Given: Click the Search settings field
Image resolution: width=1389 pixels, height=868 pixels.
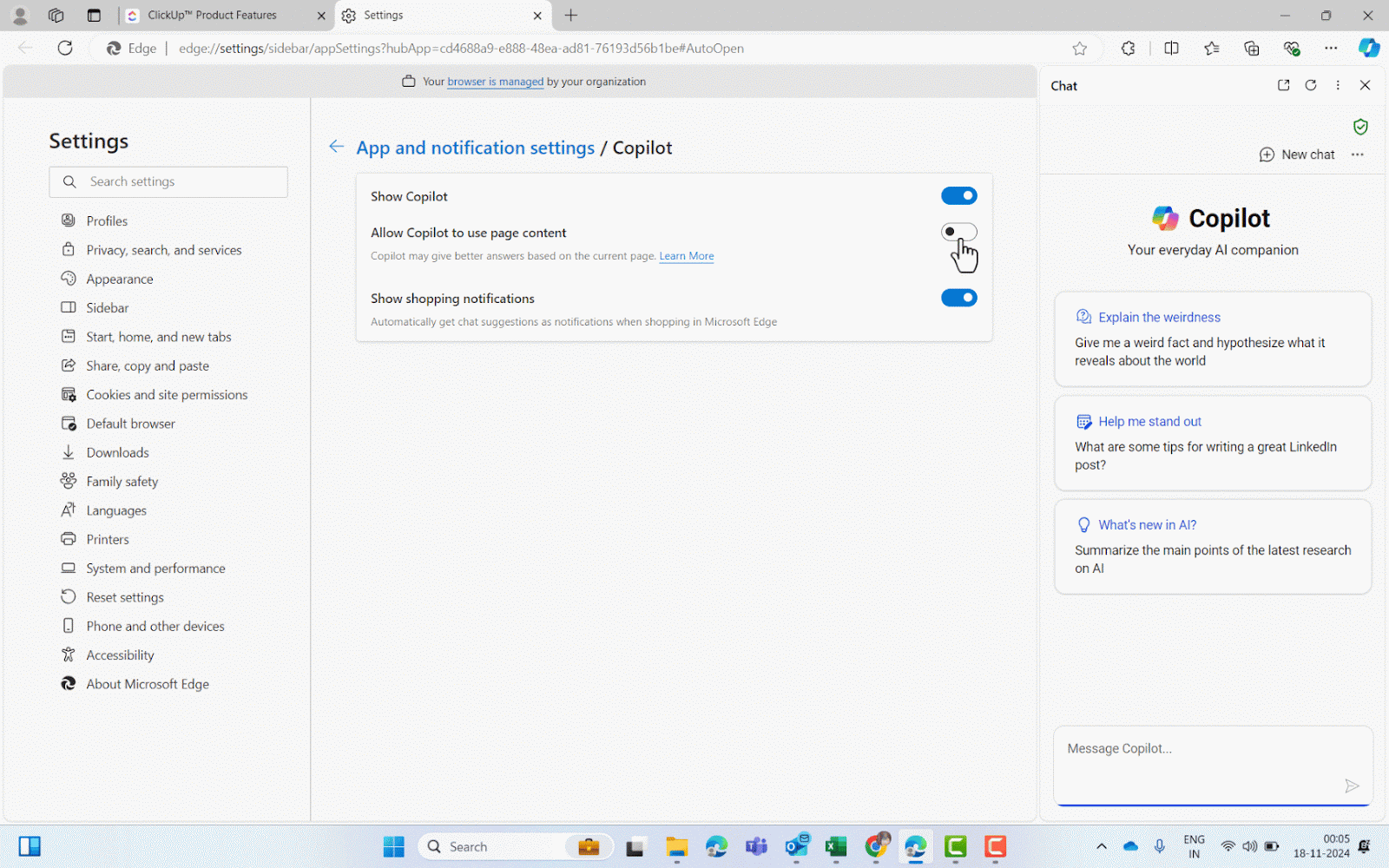Looking at the screenshot, I should pos(168,181).
